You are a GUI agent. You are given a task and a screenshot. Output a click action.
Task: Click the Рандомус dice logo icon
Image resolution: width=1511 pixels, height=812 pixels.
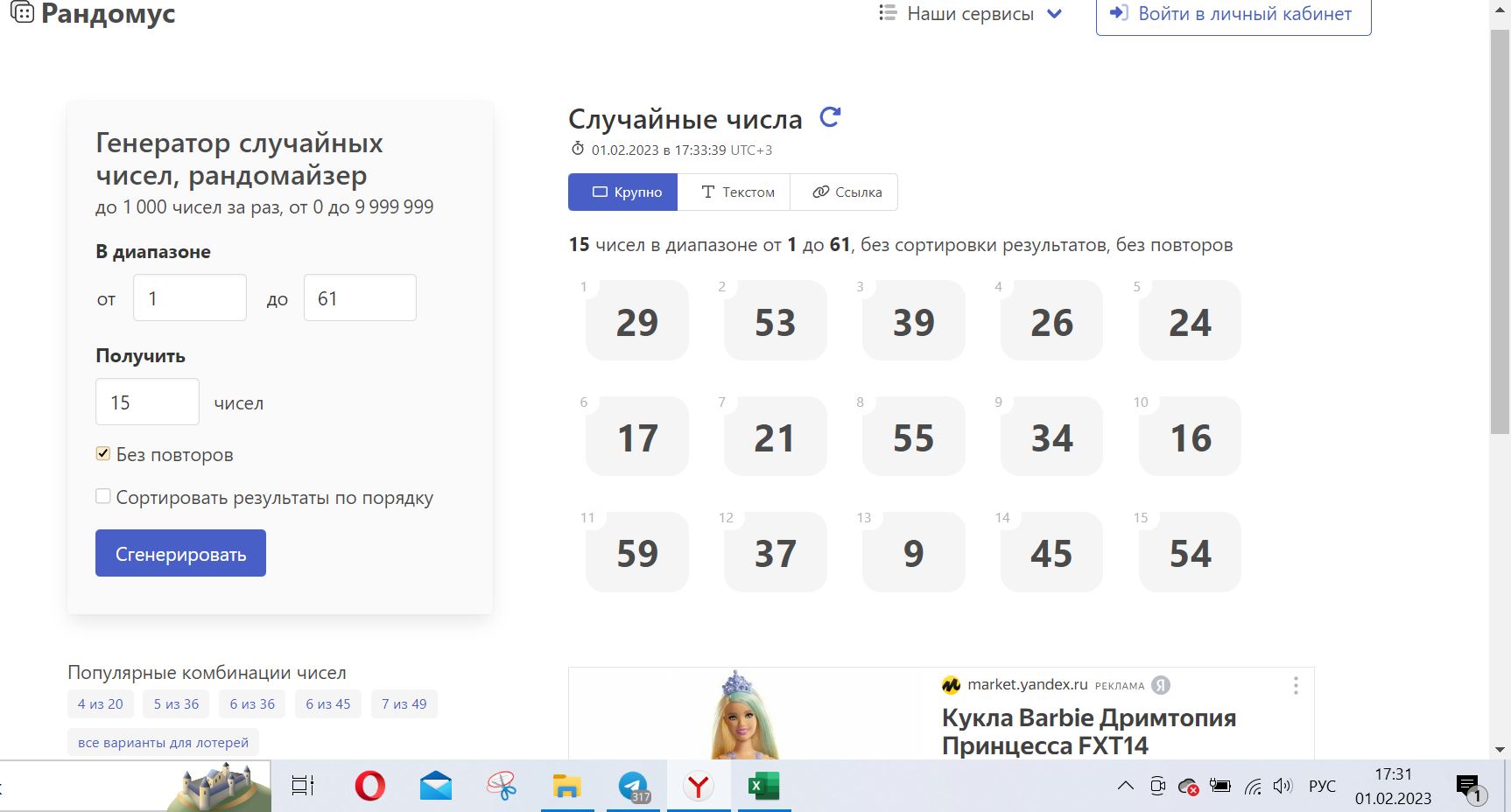tap(22, 12)
